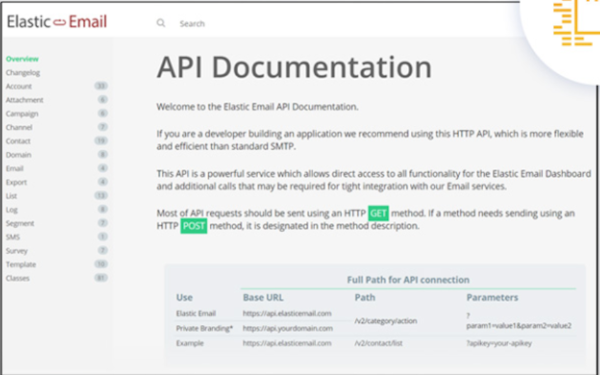600x375 pixels.
Task: Open the Email section in sidebar
Action: click(x=15, y=169)
